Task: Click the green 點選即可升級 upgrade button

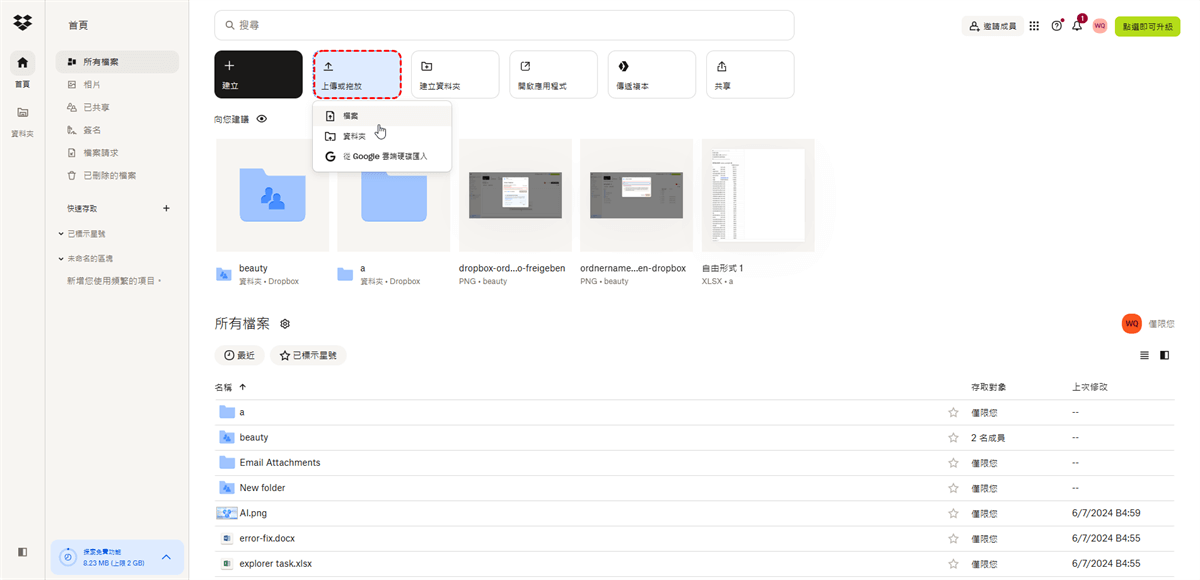Action: pyautogui.click(x=1148, y=26)
